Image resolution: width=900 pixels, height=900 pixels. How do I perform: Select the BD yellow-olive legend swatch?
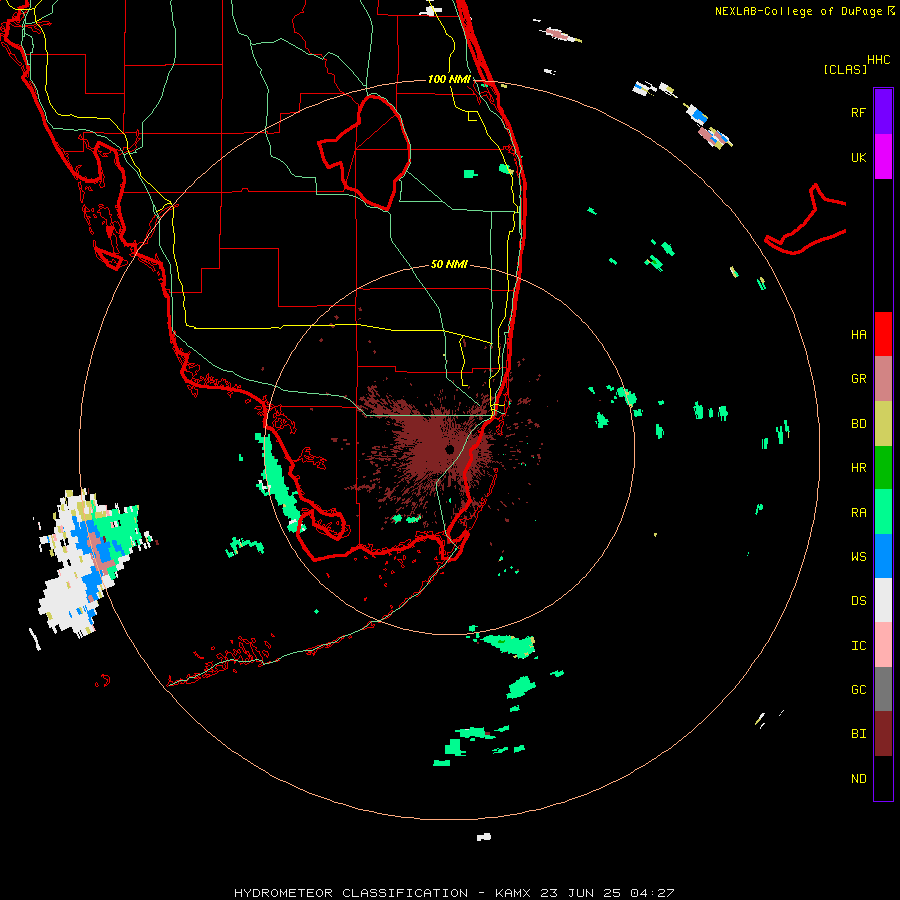[883, 424]
